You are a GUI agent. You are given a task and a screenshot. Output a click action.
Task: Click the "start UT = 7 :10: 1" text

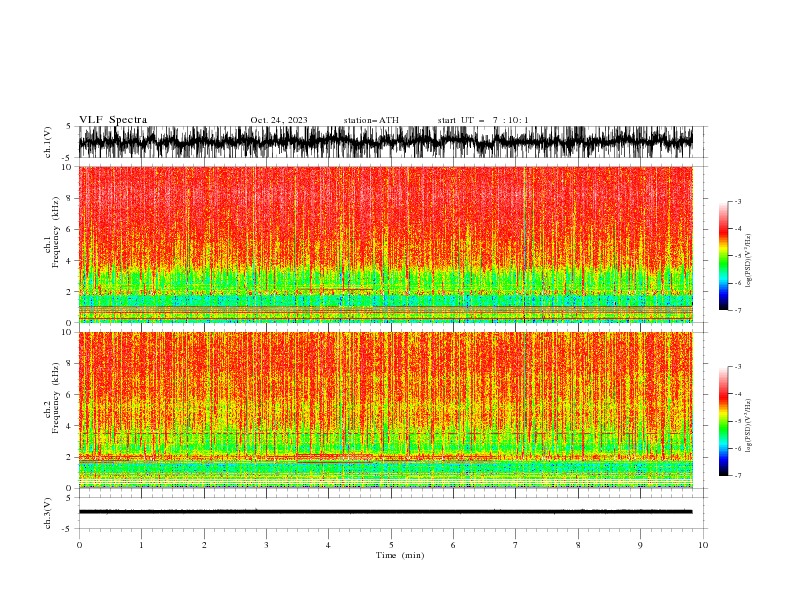click(483, 120)
